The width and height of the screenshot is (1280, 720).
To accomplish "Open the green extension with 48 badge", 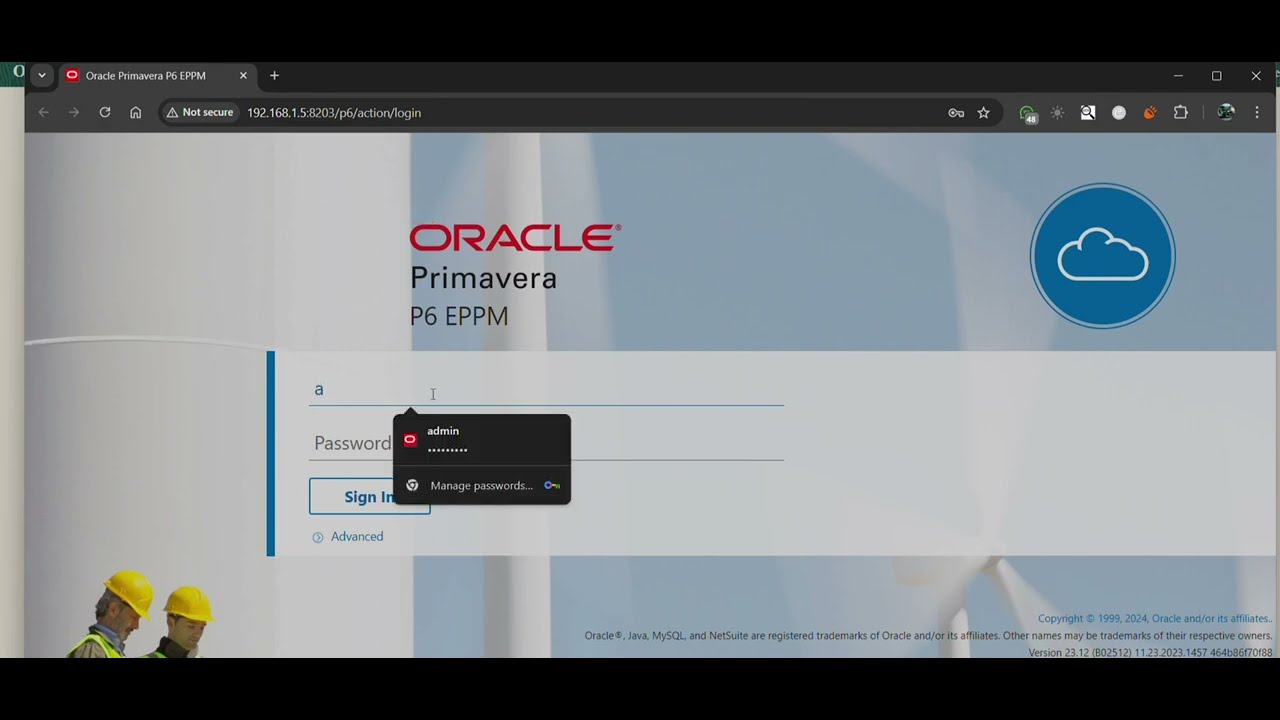I will 1027,113.
